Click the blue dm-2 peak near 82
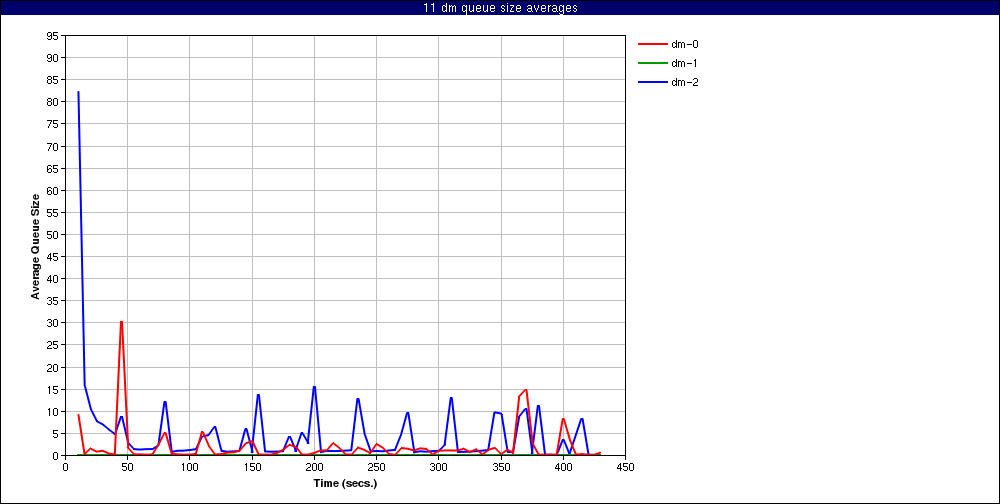Screen dimensions: 1000x504 coord(78,93)
